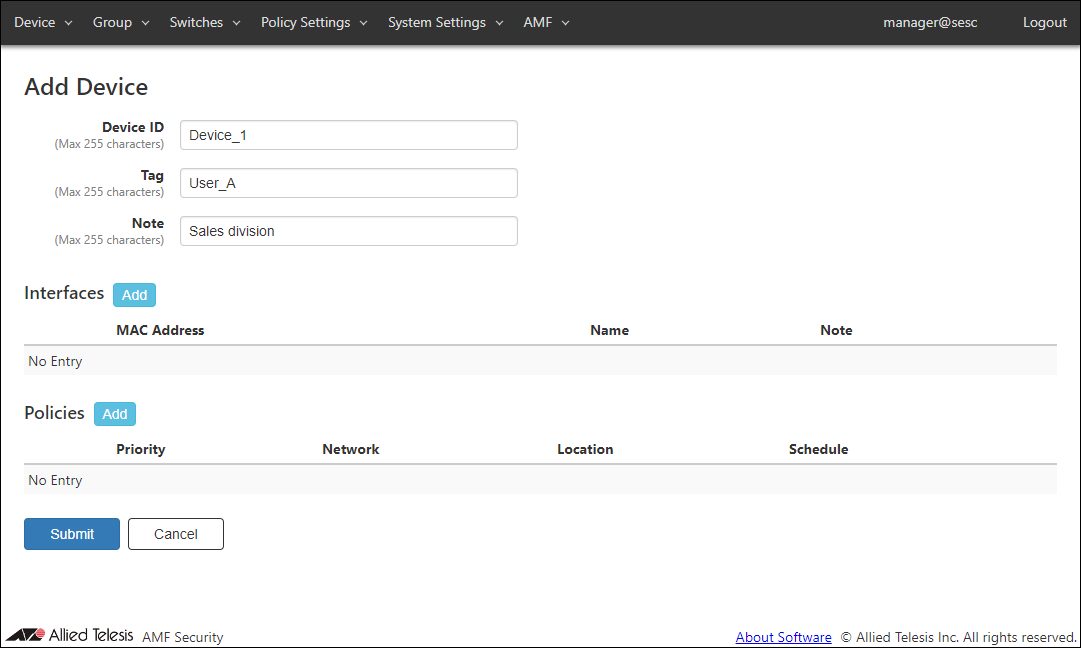Log out using the Logout link
This screenshot has height=648, width=1081.
[1044, 22]
